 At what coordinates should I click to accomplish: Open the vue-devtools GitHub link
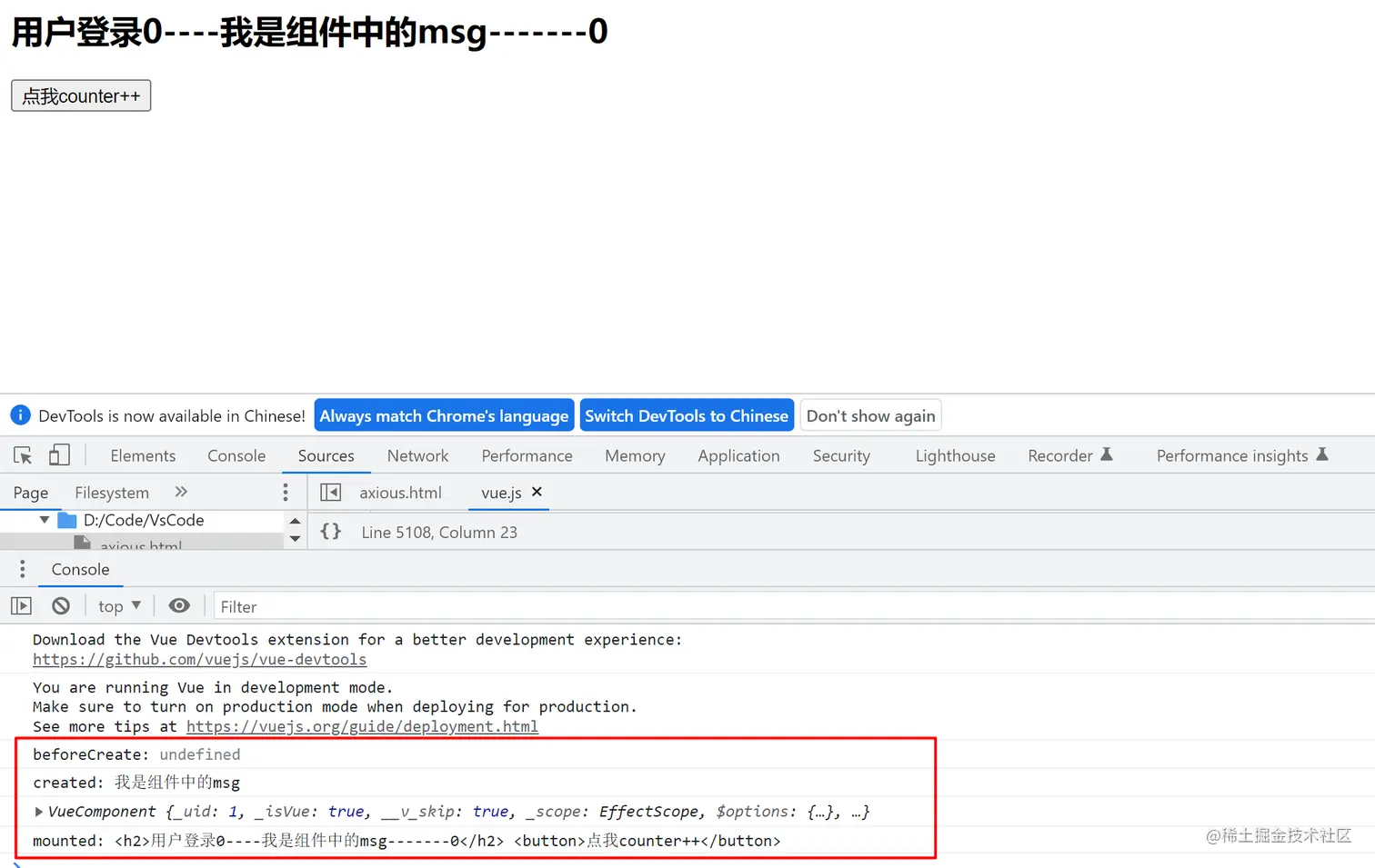[200, 660]
